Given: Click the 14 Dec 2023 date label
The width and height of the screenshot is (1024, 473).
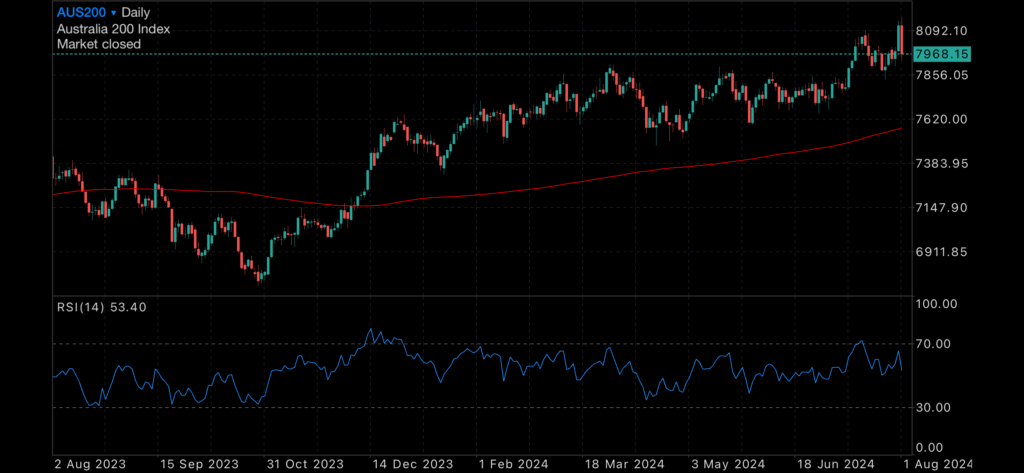Looking at the screenshot, I should [x=415, y=463].
